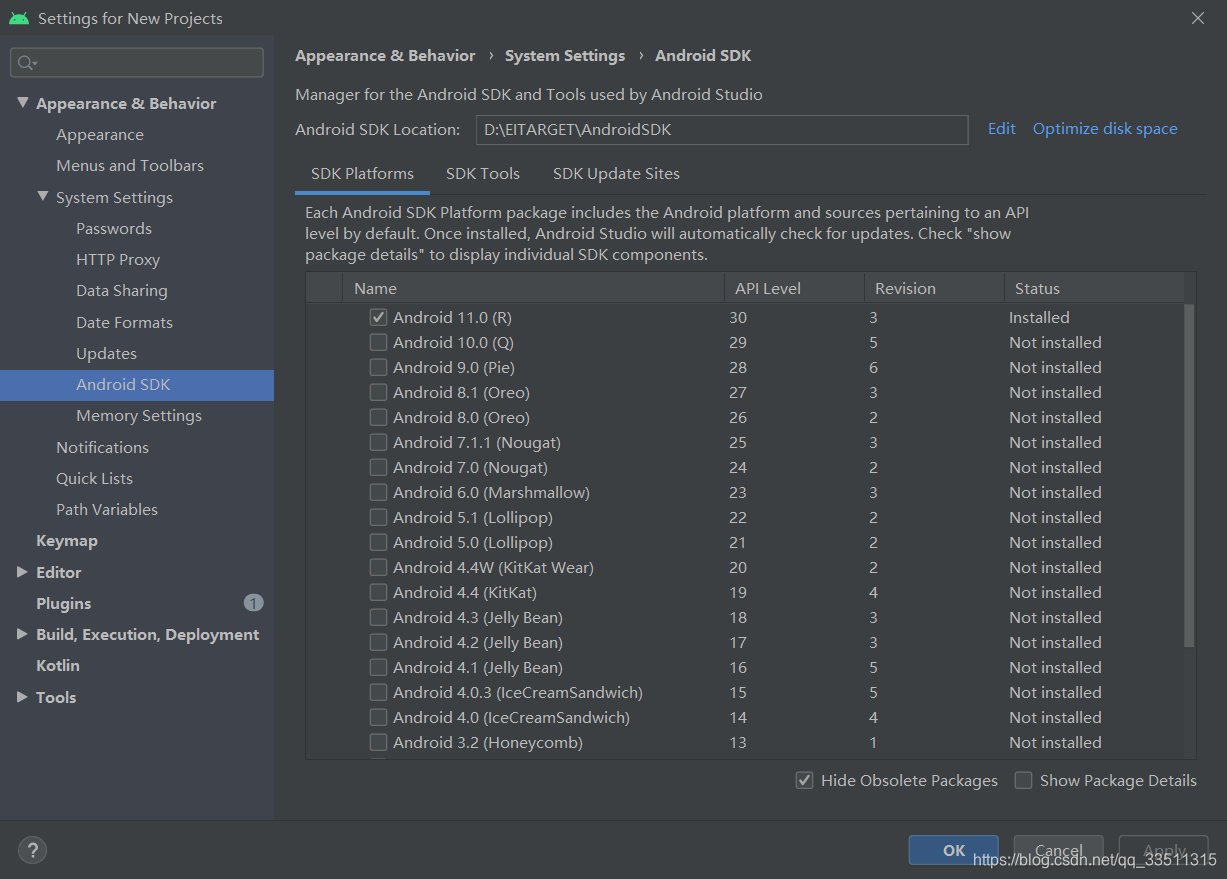Open Date Formats settings
The width and height of the screenshot is (1227, 879).
(124, 323)
